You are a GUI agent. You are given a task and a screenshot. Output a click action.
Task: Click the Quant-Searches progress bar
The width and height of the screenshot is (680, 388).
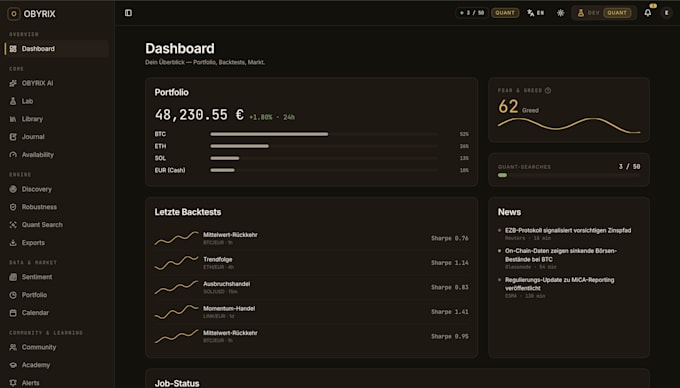(569, 175)
